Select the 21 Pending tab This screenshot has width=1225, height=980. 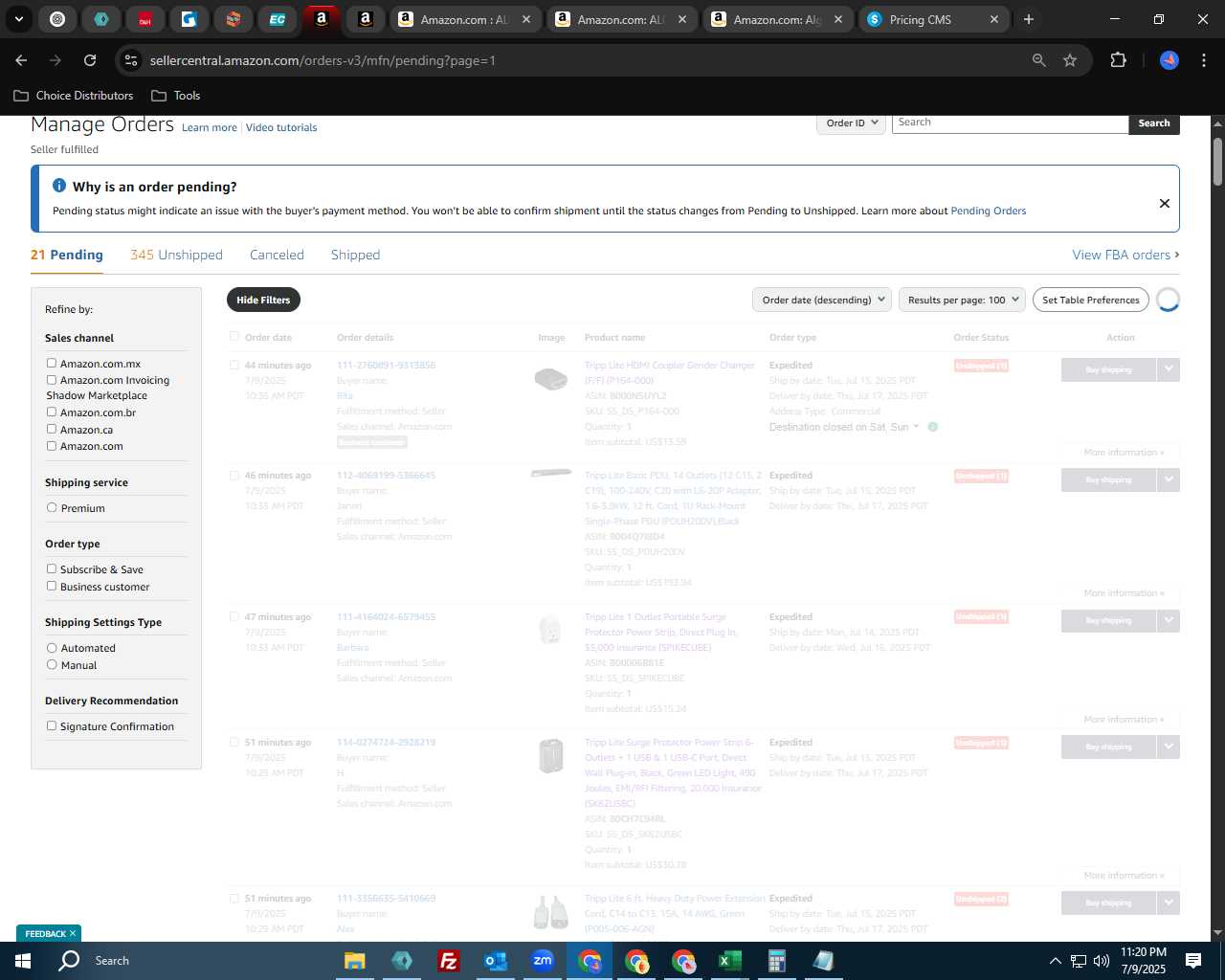tap(67, 255)
